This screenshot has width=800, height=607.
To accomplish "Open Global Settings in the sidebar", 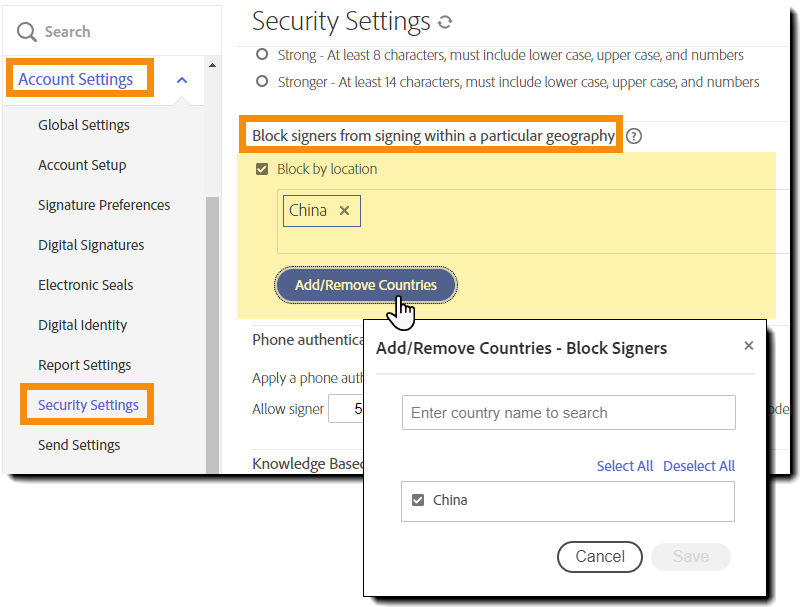I will [84, 125].
